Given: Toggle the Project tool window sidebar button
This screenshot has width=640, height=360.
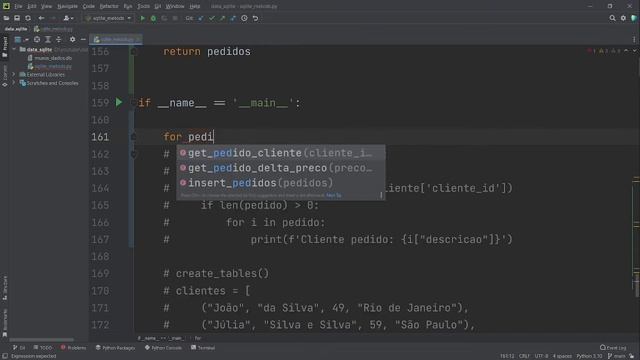Looking at the screenshot, I should (4, 47).
